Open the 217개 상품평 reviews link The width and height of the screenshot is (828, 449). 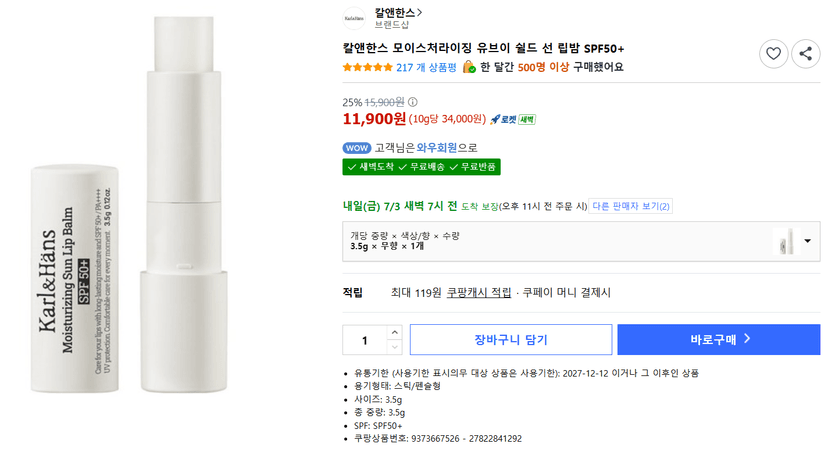click(x=426, y=67)
